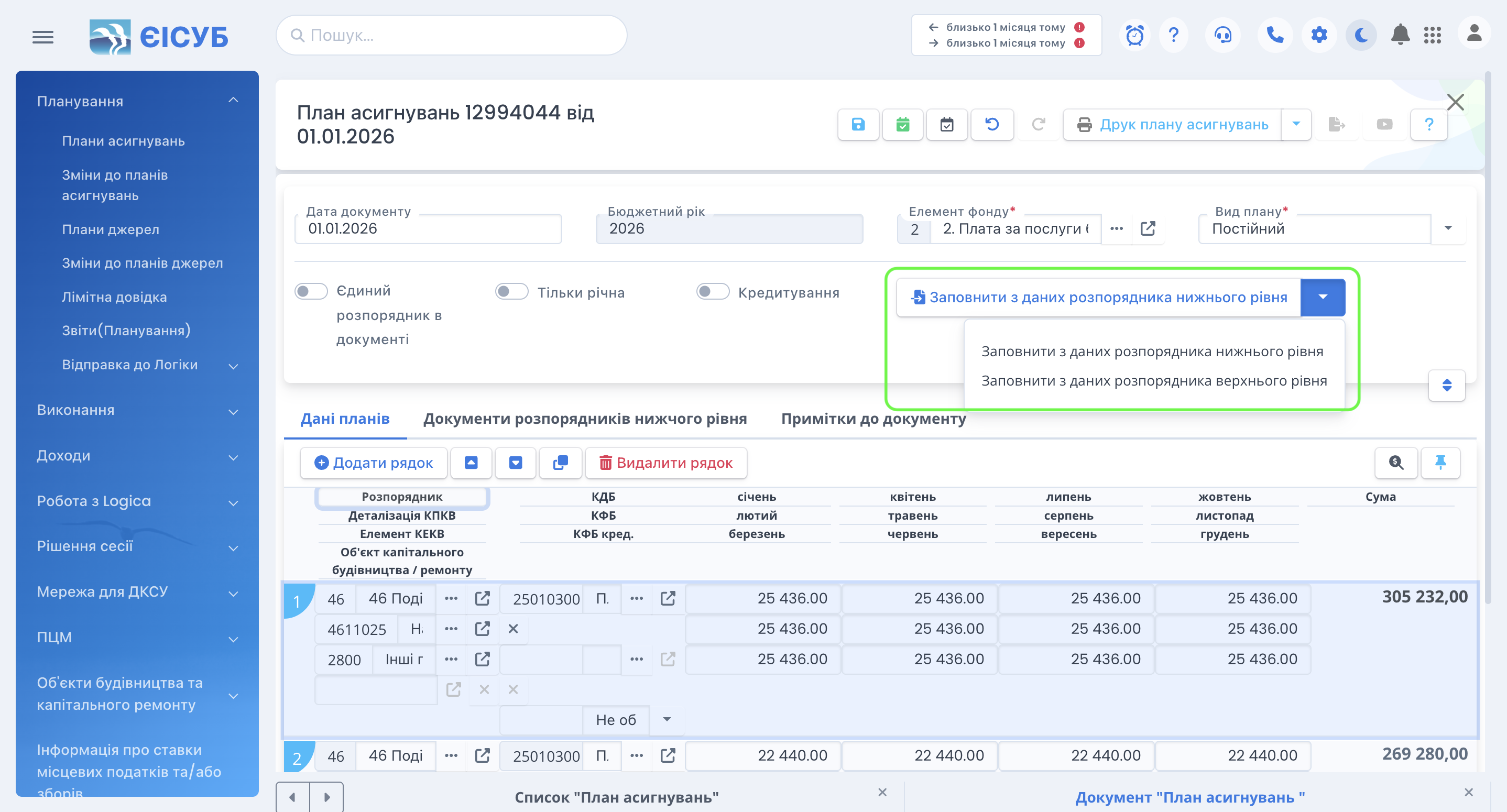This screenshot has width=1507, height=812.
Task: Open the notifications bell
Action: pos(1400,35)
